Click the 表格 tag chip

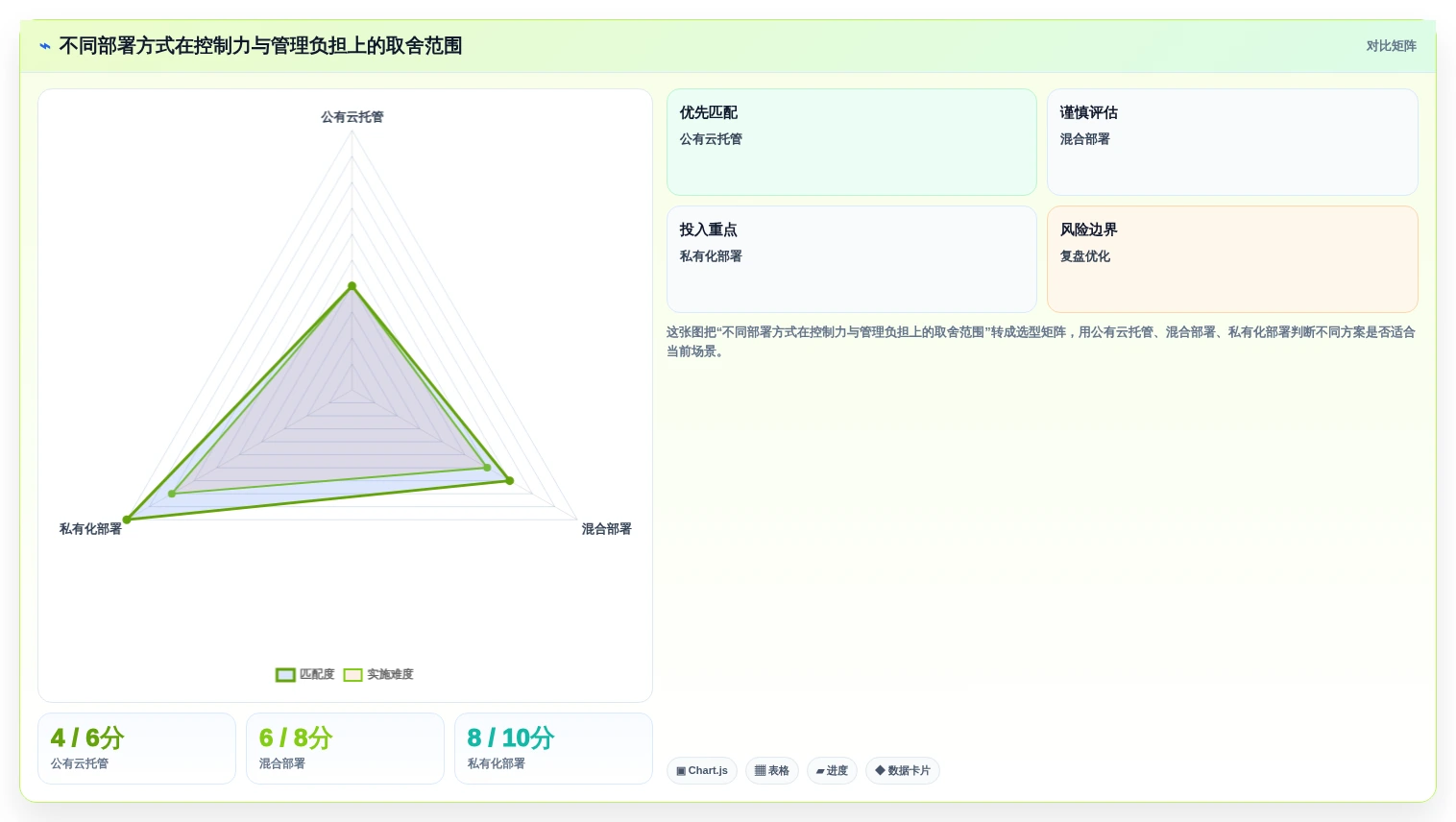point(772,771)
